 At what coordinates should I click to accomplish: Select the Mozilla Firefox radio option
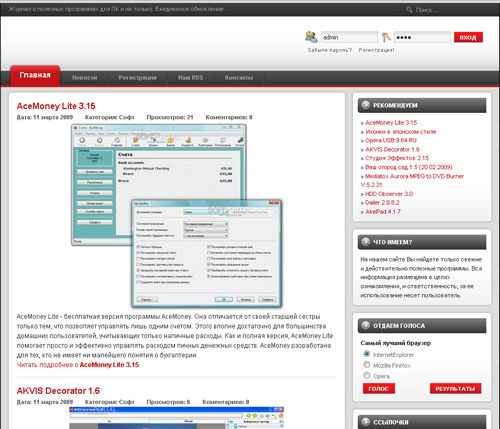pos(367,365)
